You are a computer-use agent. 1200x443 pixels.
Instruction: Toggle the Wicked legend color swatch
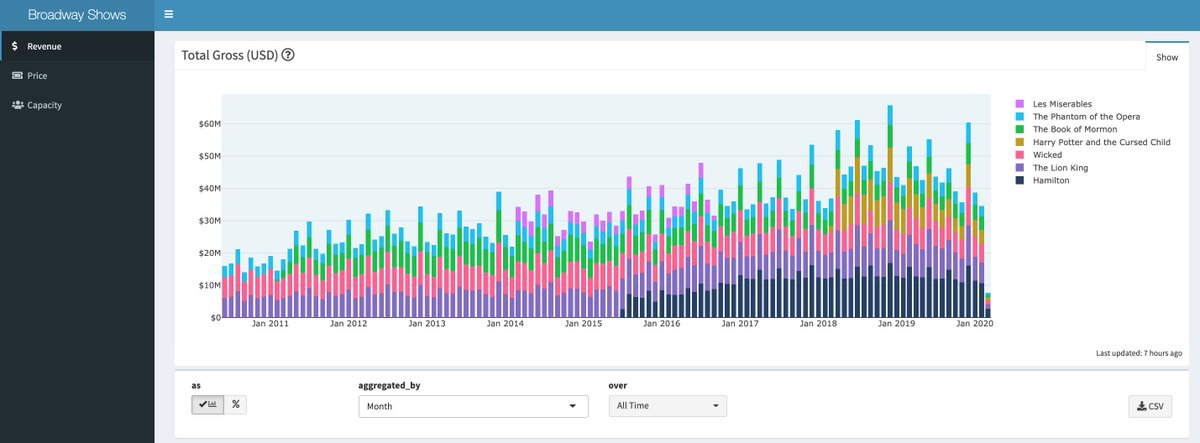point(1019,155)
